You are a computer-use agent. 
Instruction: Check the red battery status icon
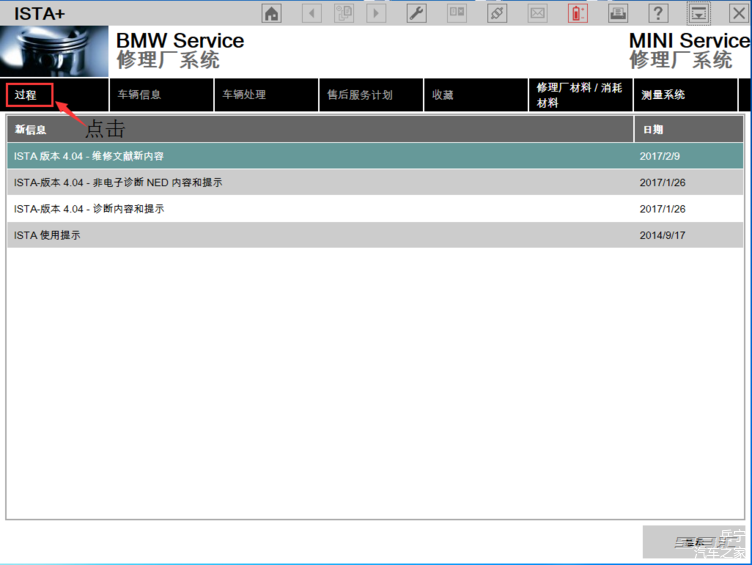(577, 13)
